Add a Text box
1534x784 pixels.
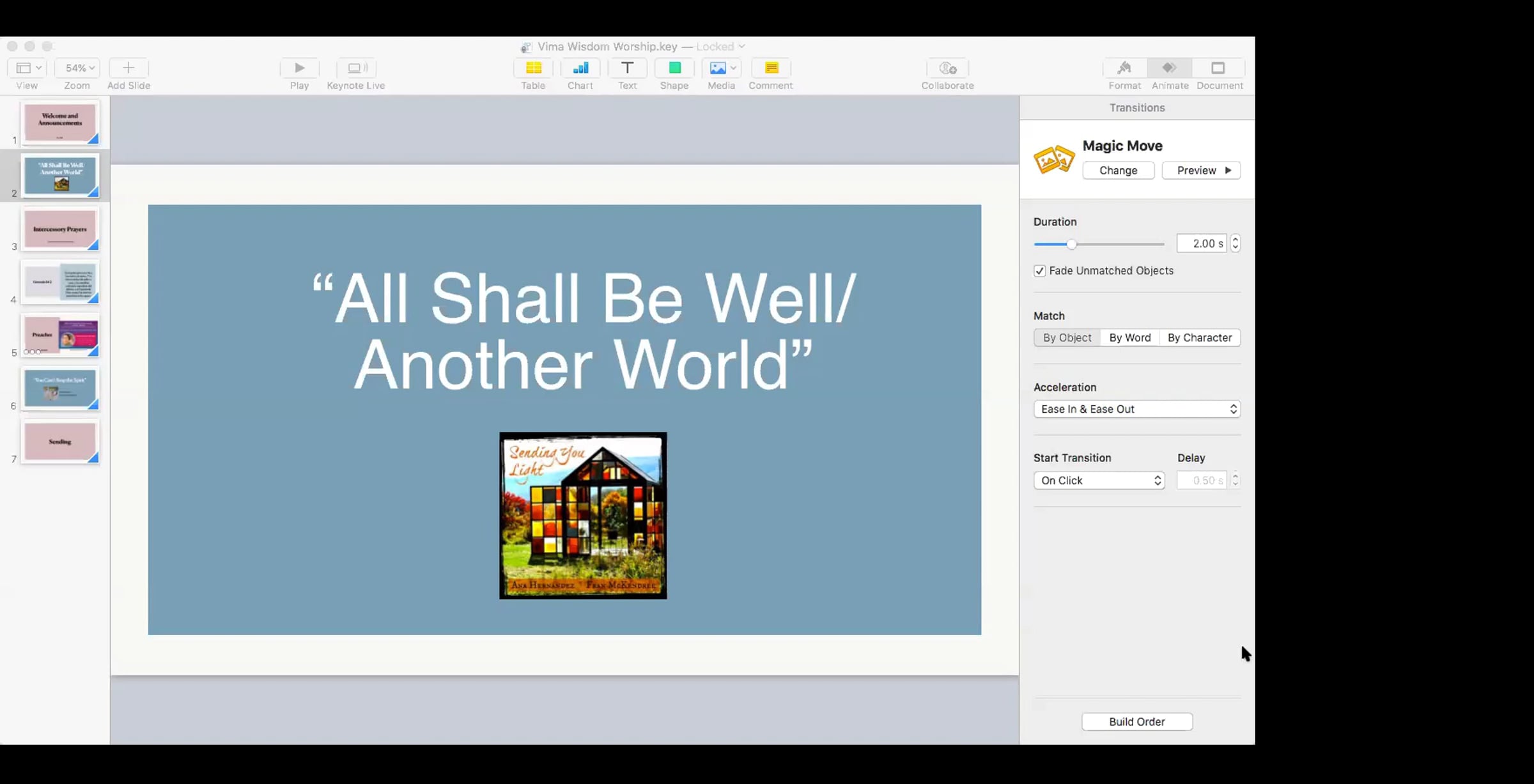coord(627,68)
